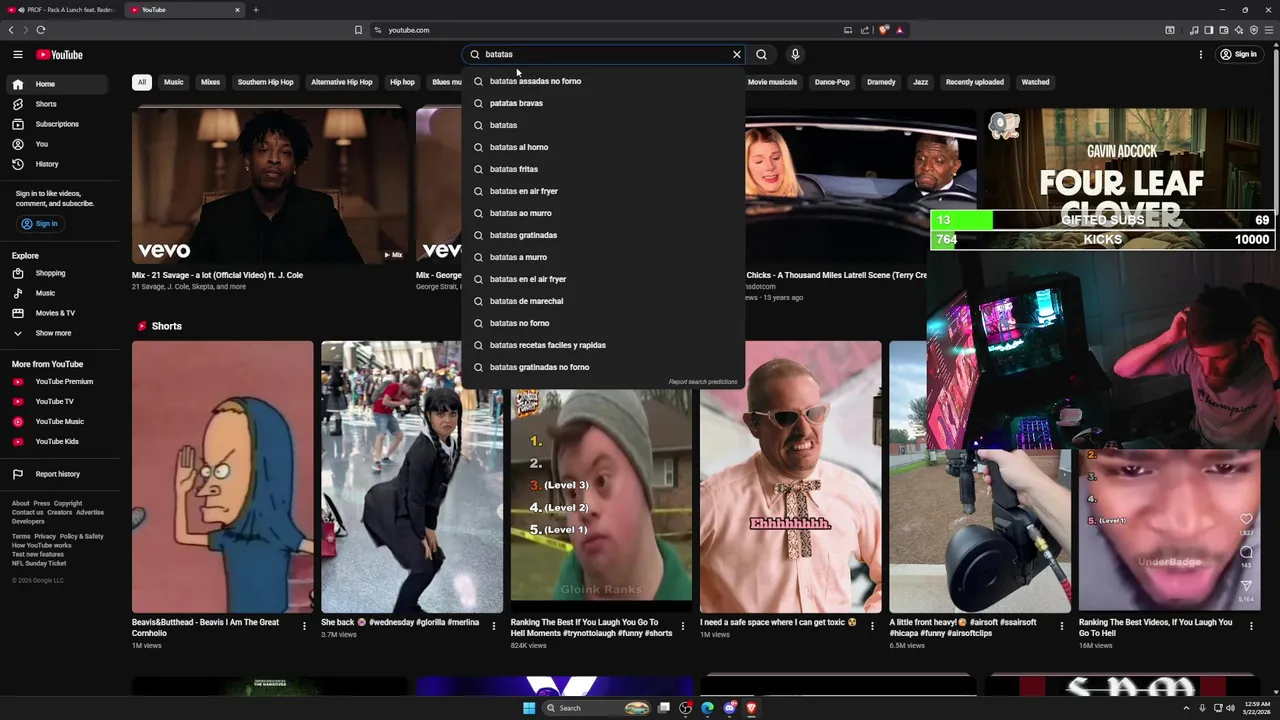This screenshot has width=1280, height=720.
Task: Click the sidebar Sign in button
Action: pyautogui.click(x=40, y=224)
